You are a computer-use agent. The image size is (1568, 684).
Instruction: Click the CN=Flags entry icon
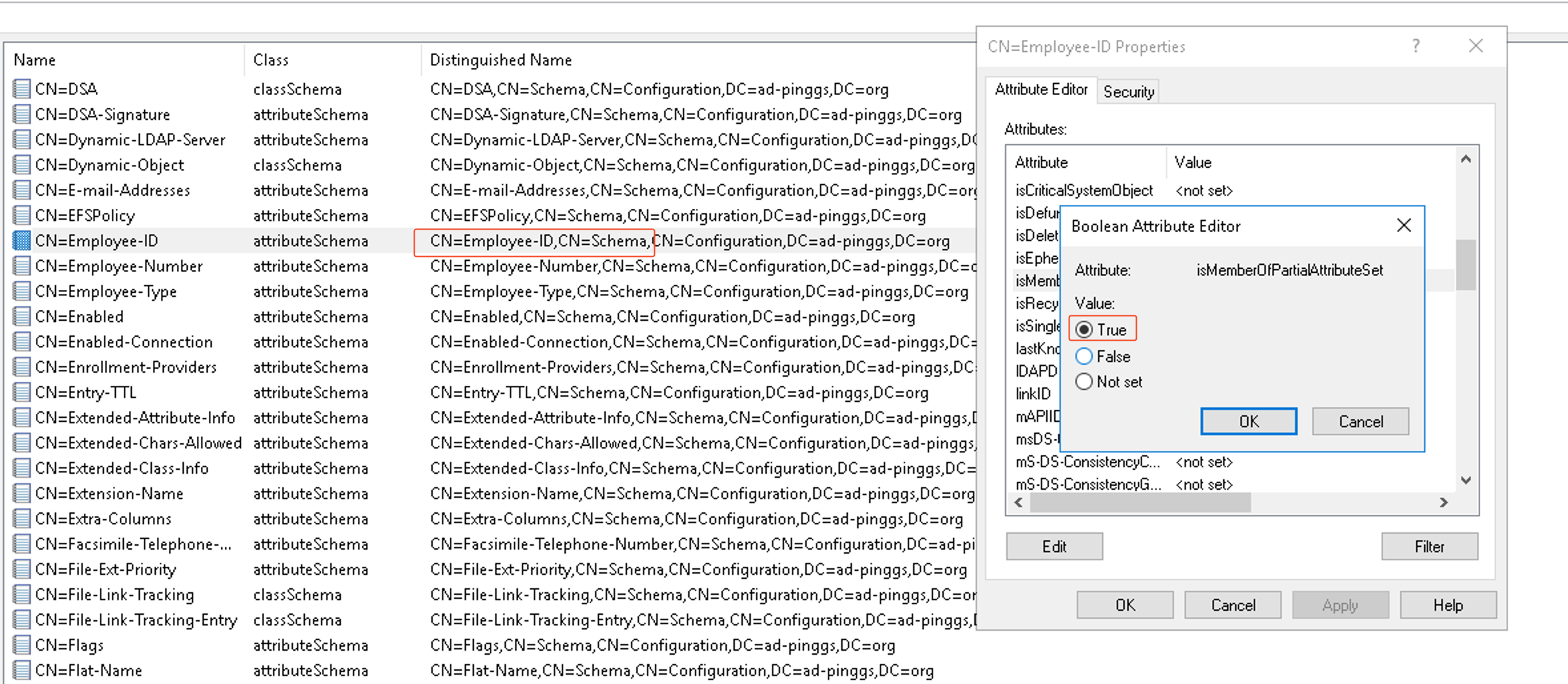pos(22,645)
